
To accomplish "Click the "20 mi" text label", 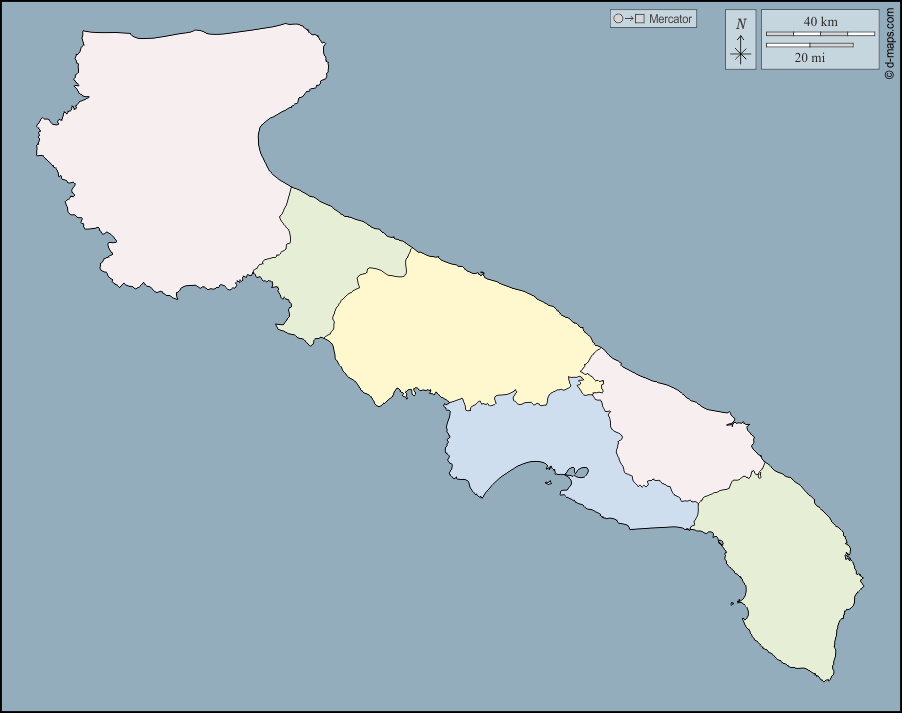I will point(809,58).
